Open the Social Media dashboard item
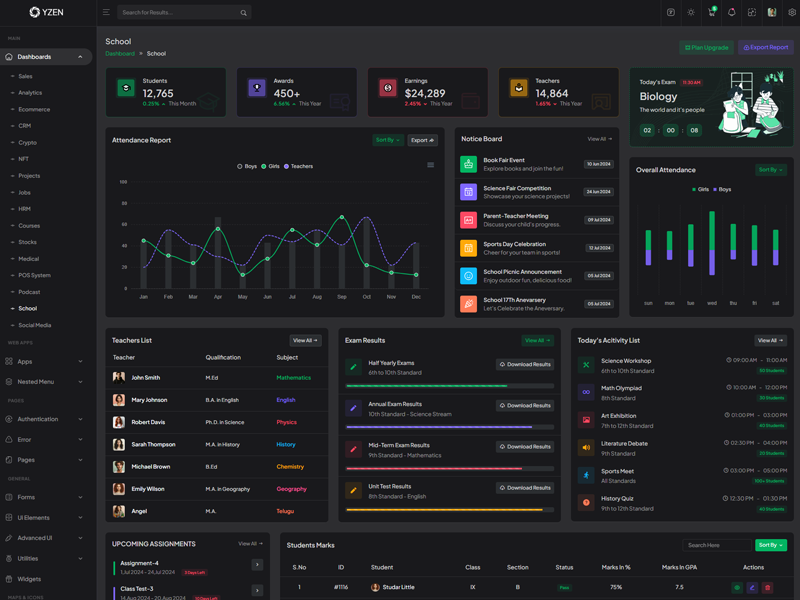Viewport: 800px width, 600px height. (34, 325)
